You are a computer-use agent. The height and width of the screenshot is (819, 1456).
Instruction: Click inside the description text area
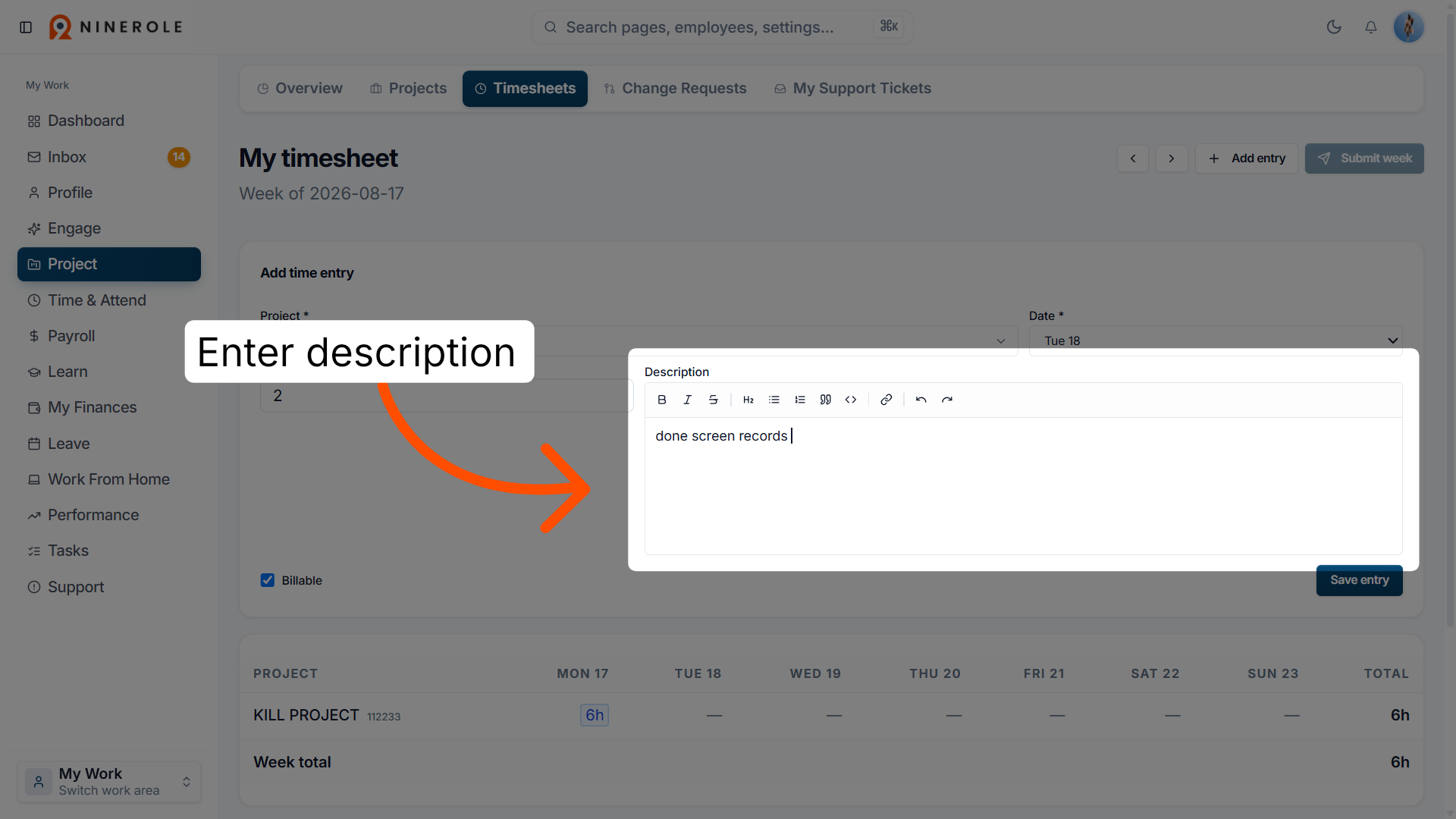(1023, 485)
